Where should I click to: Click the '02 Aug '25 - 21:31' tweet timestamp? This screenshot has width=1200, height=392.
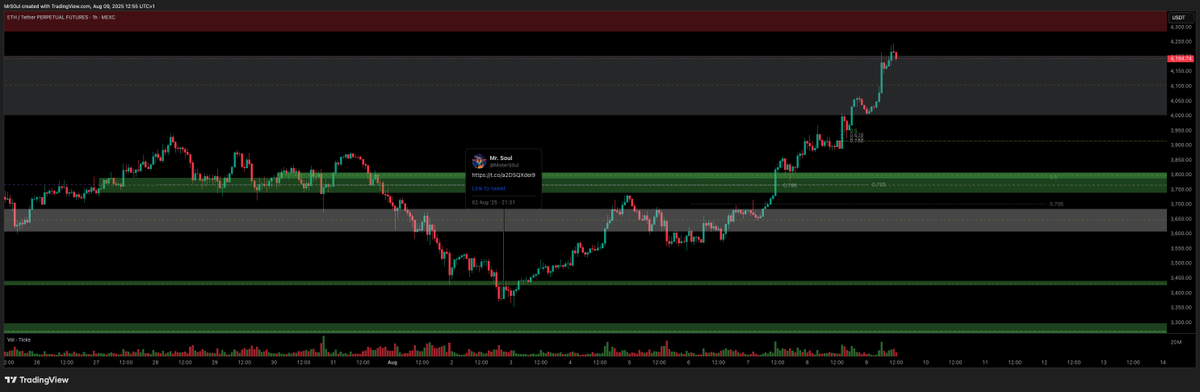(x=494, y=201)
